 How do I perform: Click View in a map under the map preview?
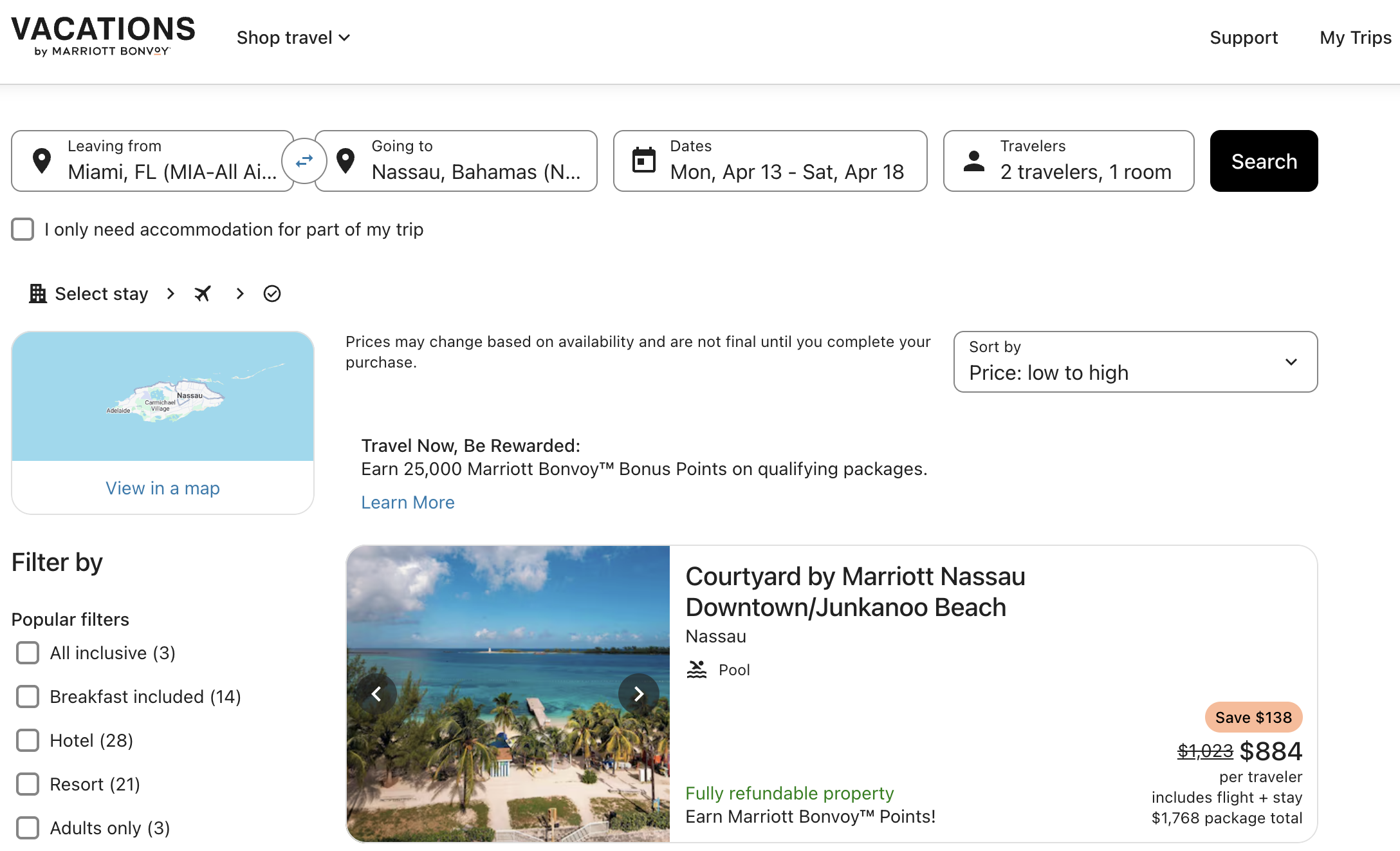pos(162,488)
